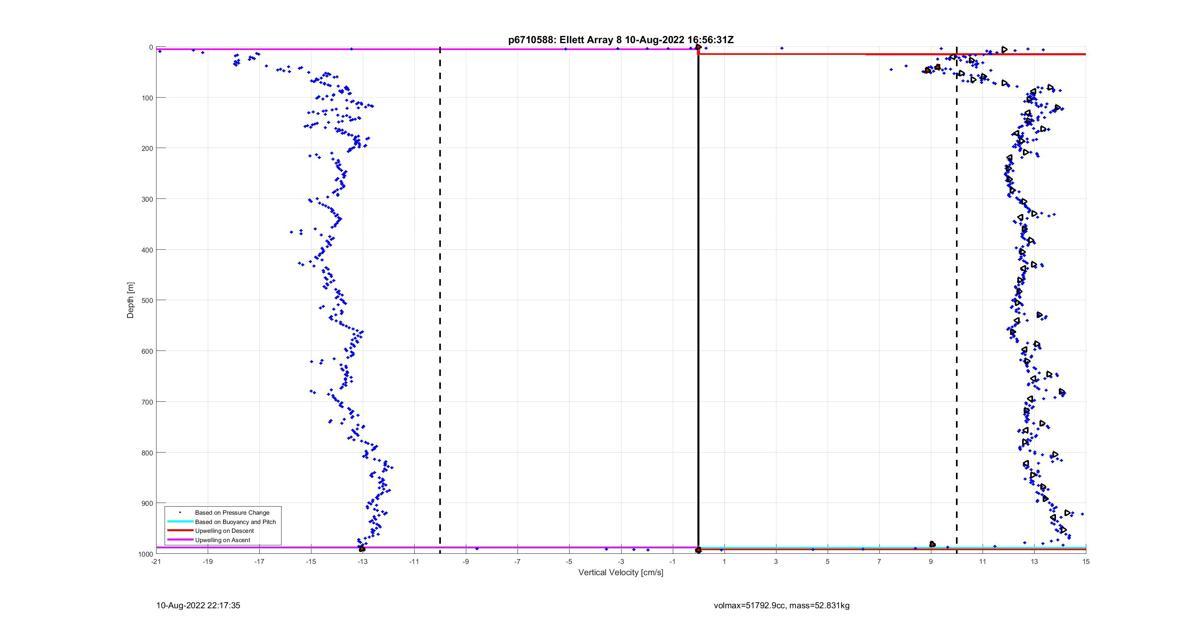Image resolution: width=1200 pixels, height=622 pixels.
Task: Click the velocity tick label '-9'
Action: pyautogui.click(x=466, y=562)
